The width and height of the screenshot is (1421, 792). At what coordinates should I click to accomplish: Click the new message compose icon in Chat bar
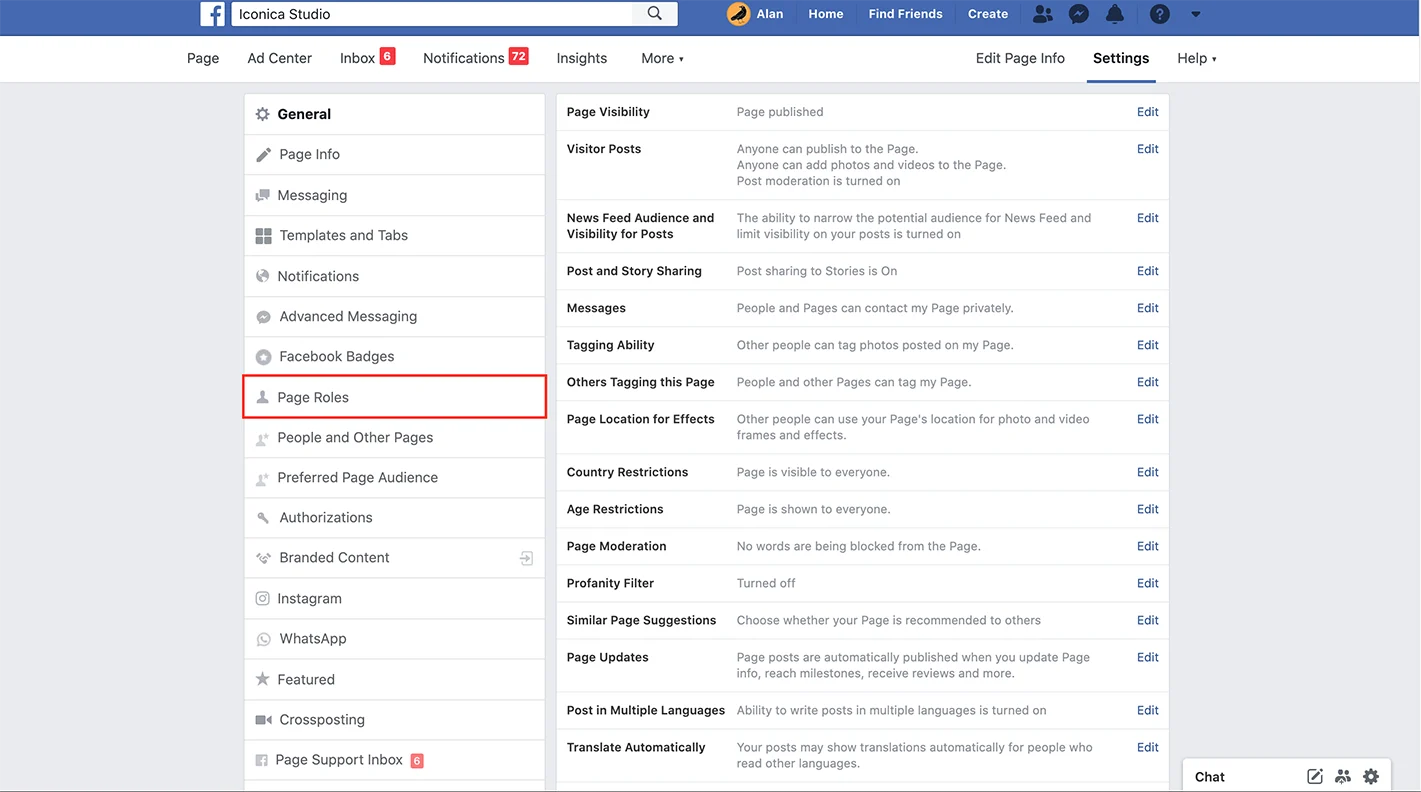point(1315,776)
